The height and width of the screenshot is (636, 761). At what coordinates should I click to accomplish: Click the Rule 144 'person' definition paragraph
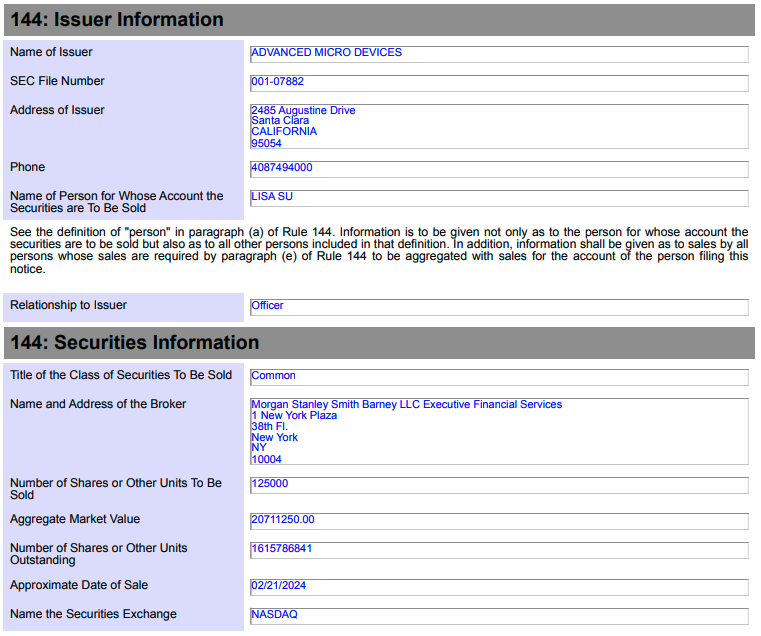coord(379,251)
